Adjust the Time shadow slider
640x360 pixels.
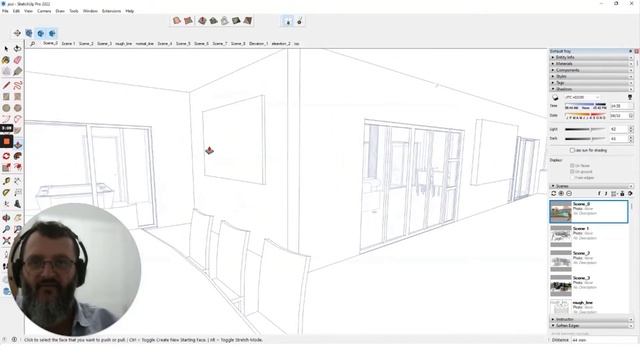[x=586, y=104]
